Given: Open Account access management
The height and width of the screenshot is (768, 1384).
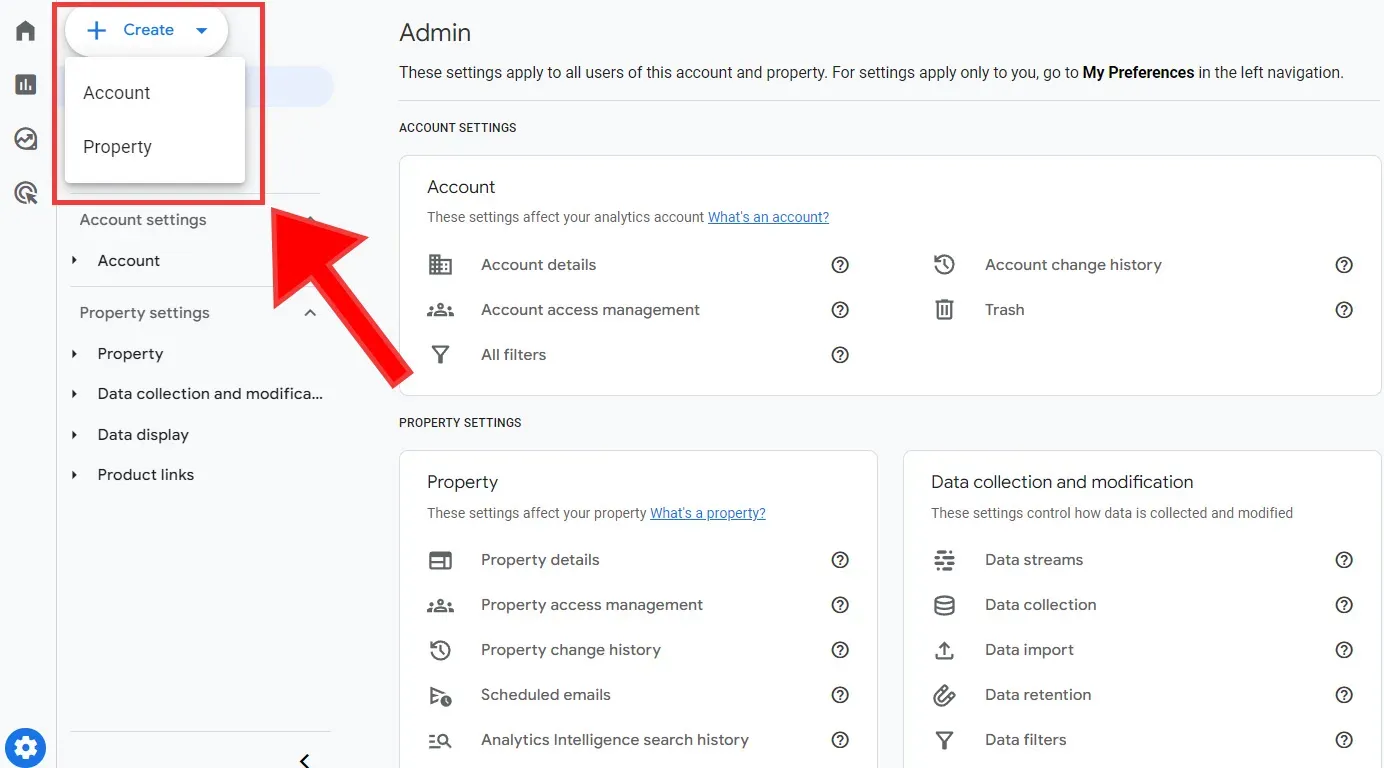Looking at the screenshot, I should pyautogui.click(x=590, y=310).
